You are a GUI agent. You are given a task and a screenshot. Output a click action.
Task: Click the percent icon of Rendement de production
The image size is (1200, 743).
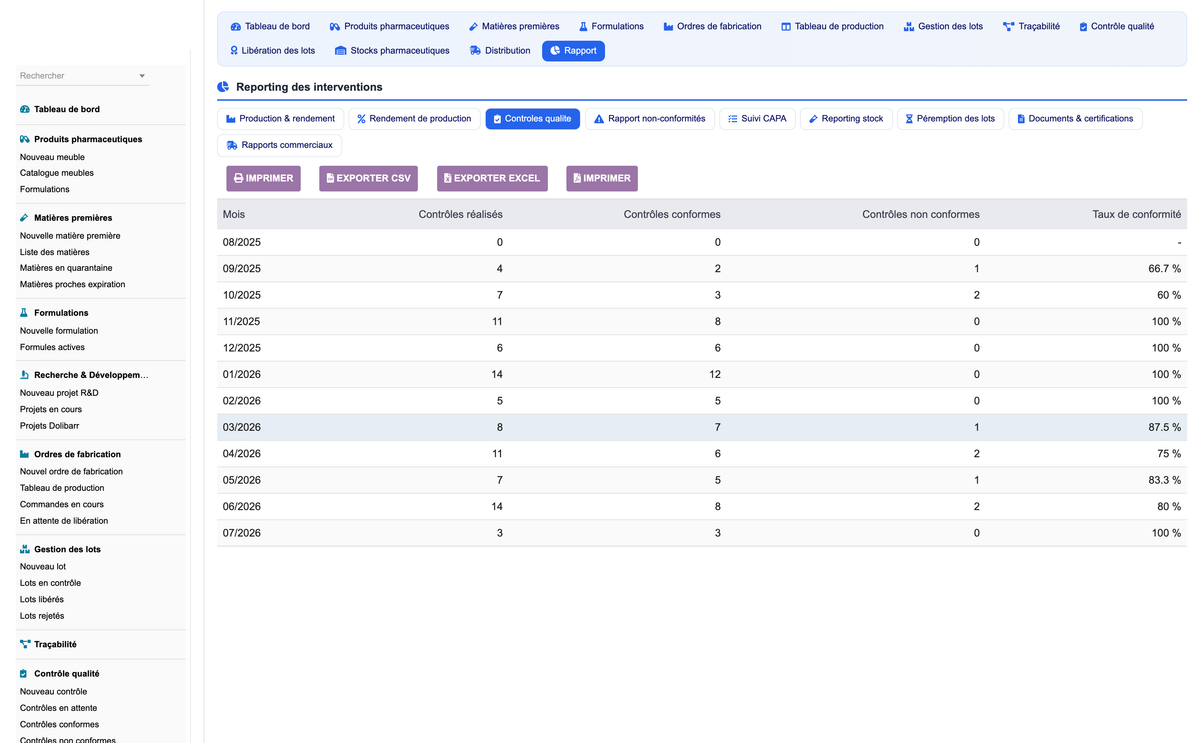click(x=361, y=119)
